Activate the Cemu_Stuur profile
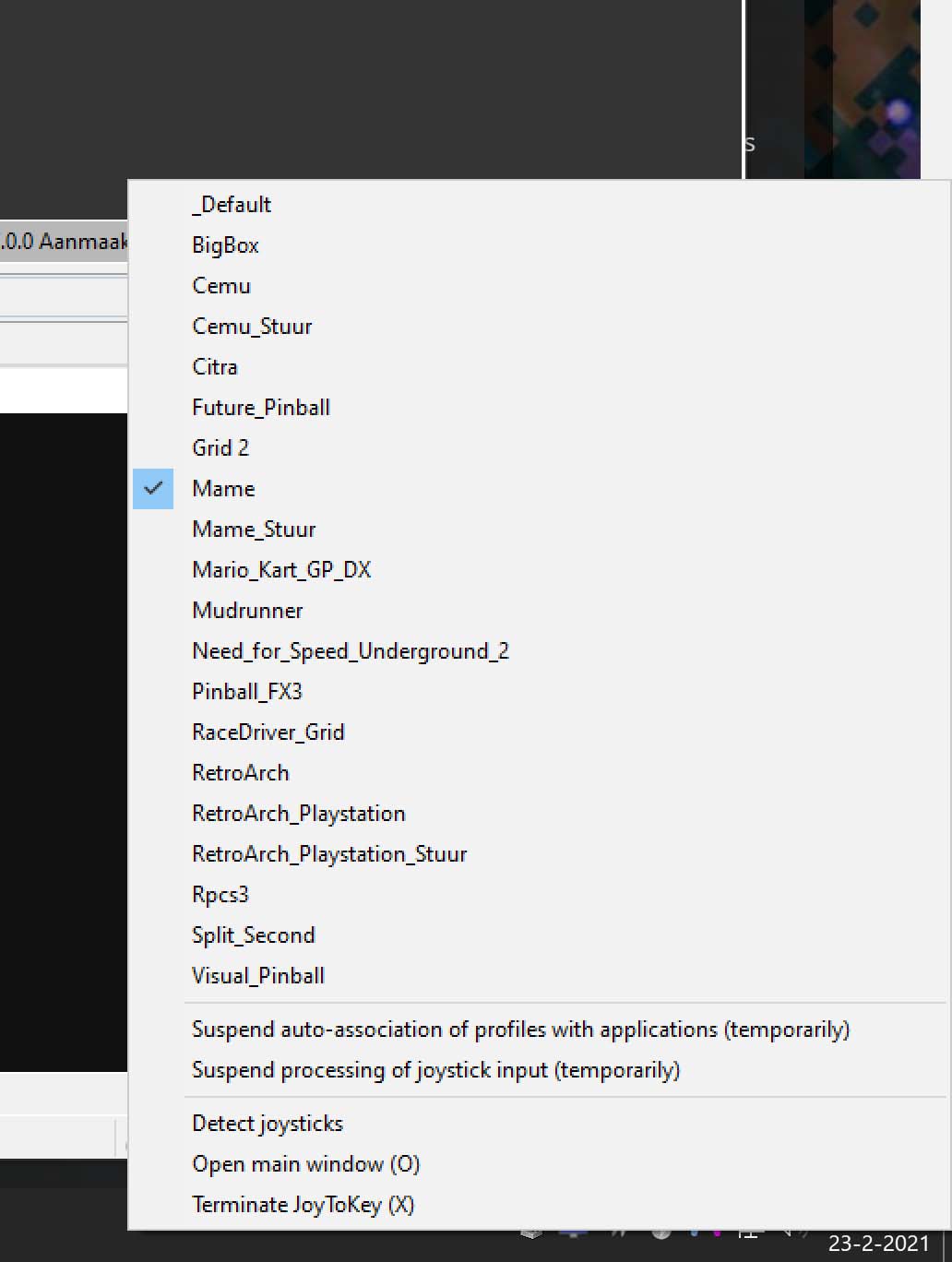The width and height of the screenshot is (952, 1262). [x=539, y=327]
